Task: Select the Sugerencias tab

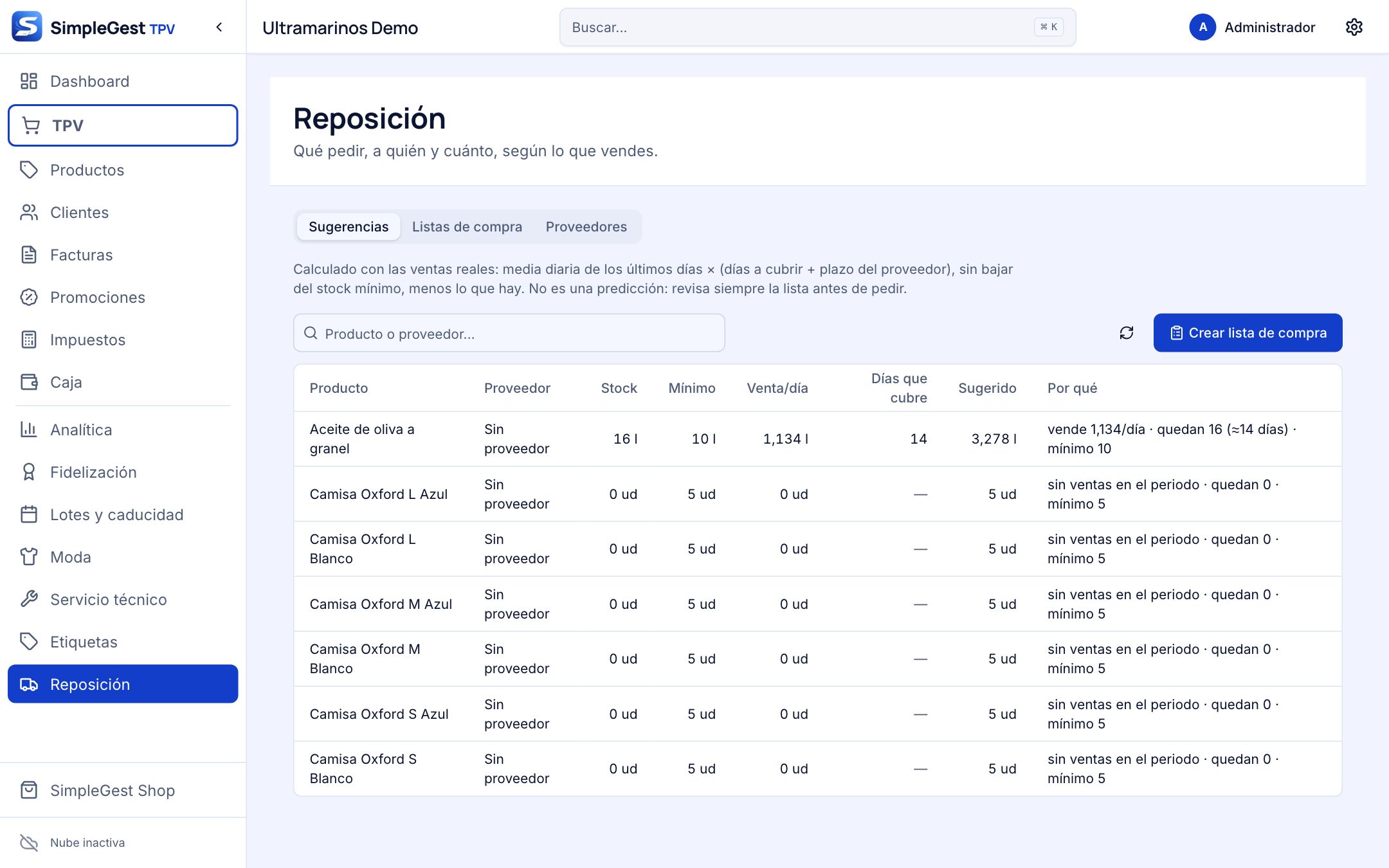Action: (349, 226)
